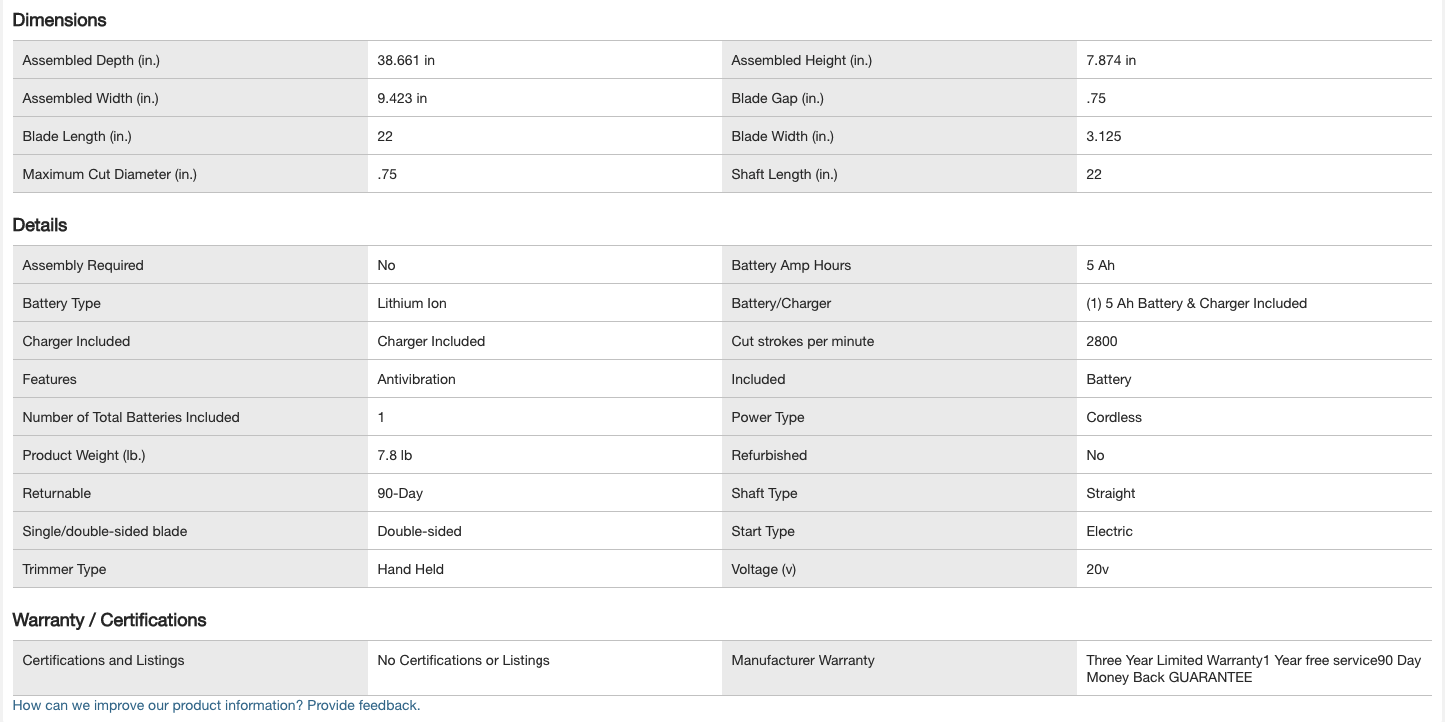
Task: Click the Trimmer Type value Hand Held
Action: 410,569
